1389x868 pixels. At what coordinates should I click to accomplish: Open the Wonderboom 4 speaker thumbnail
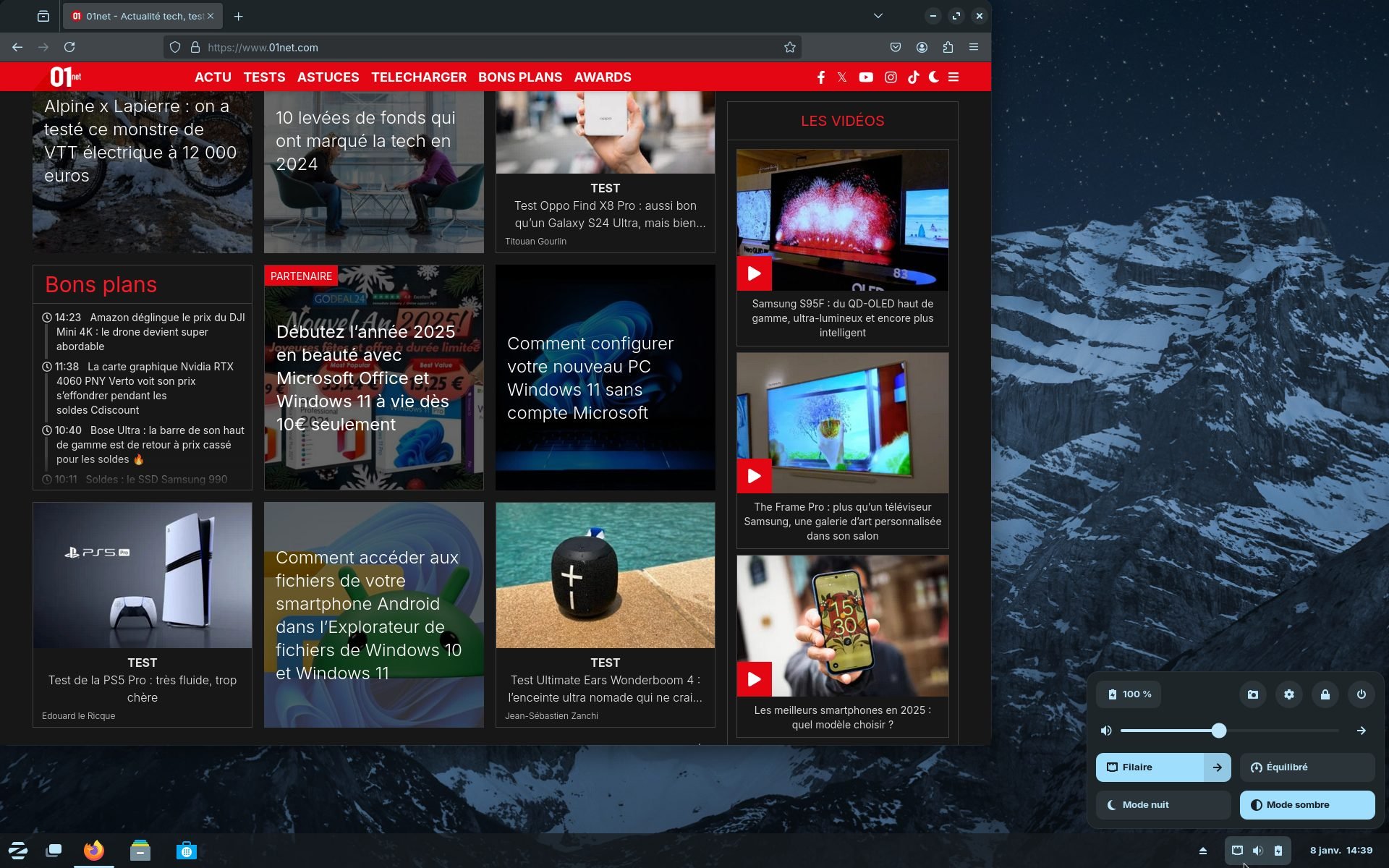(606, 576)
